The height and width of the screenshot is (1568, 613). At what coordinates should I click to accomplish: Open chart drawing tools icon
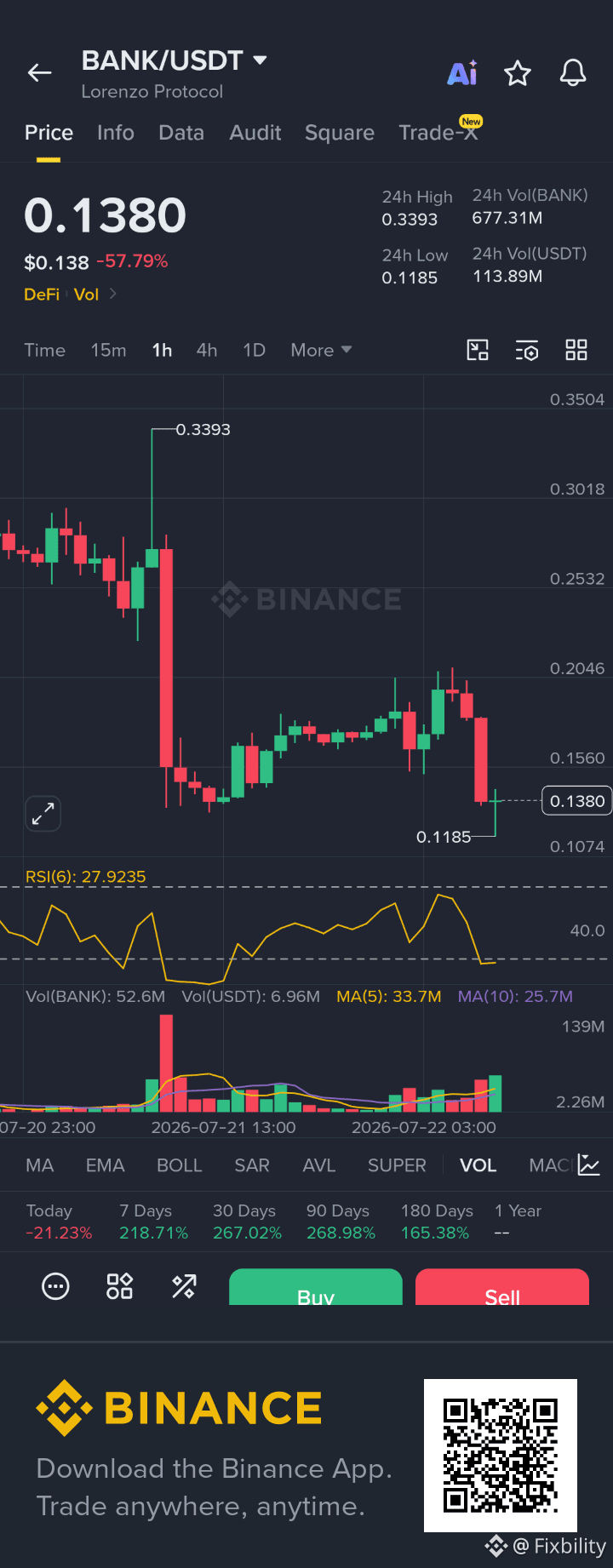point(478,350)
